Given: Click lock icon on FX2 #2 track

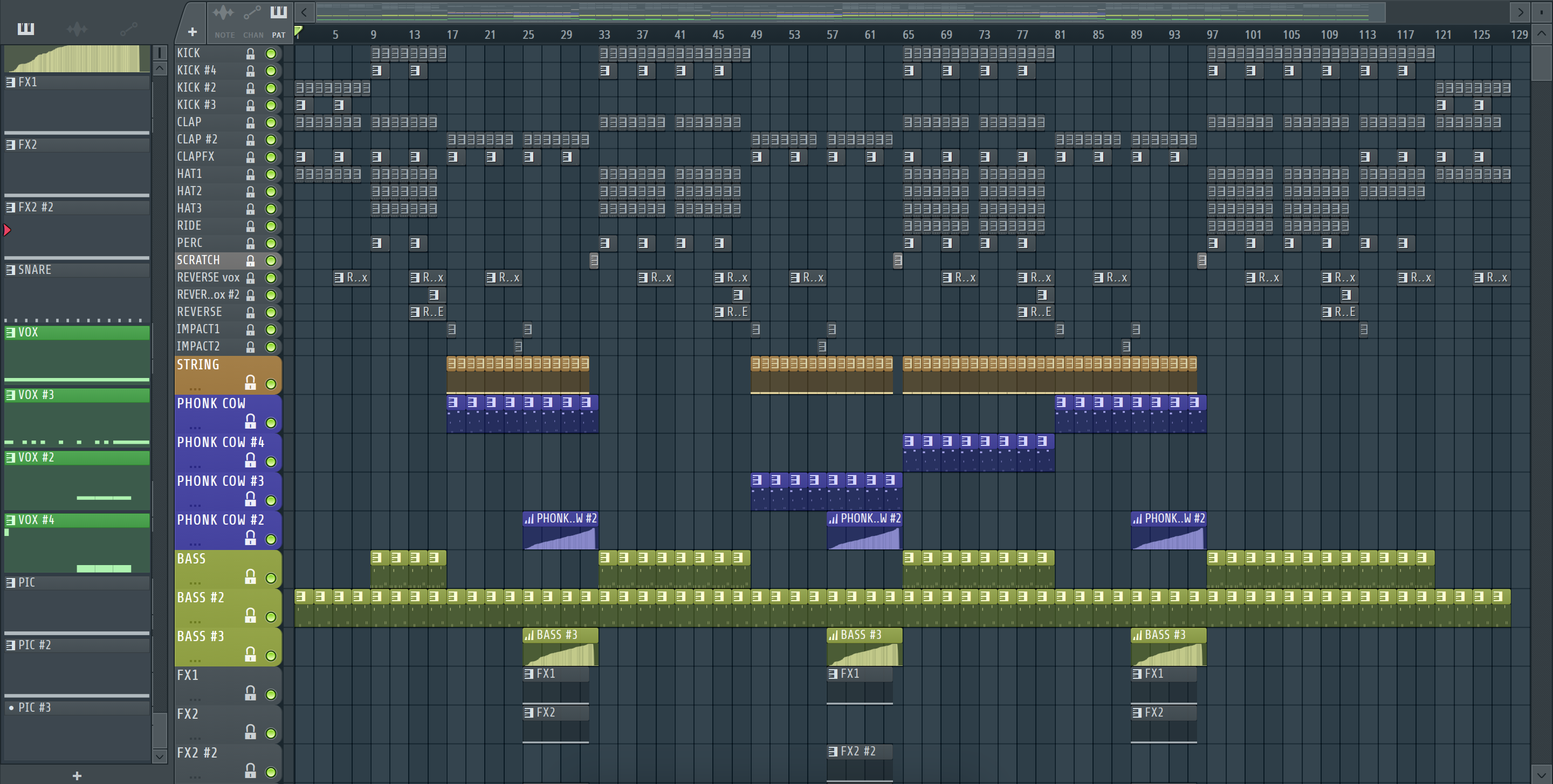Looking at the screenshot, I should coord(250,771).
